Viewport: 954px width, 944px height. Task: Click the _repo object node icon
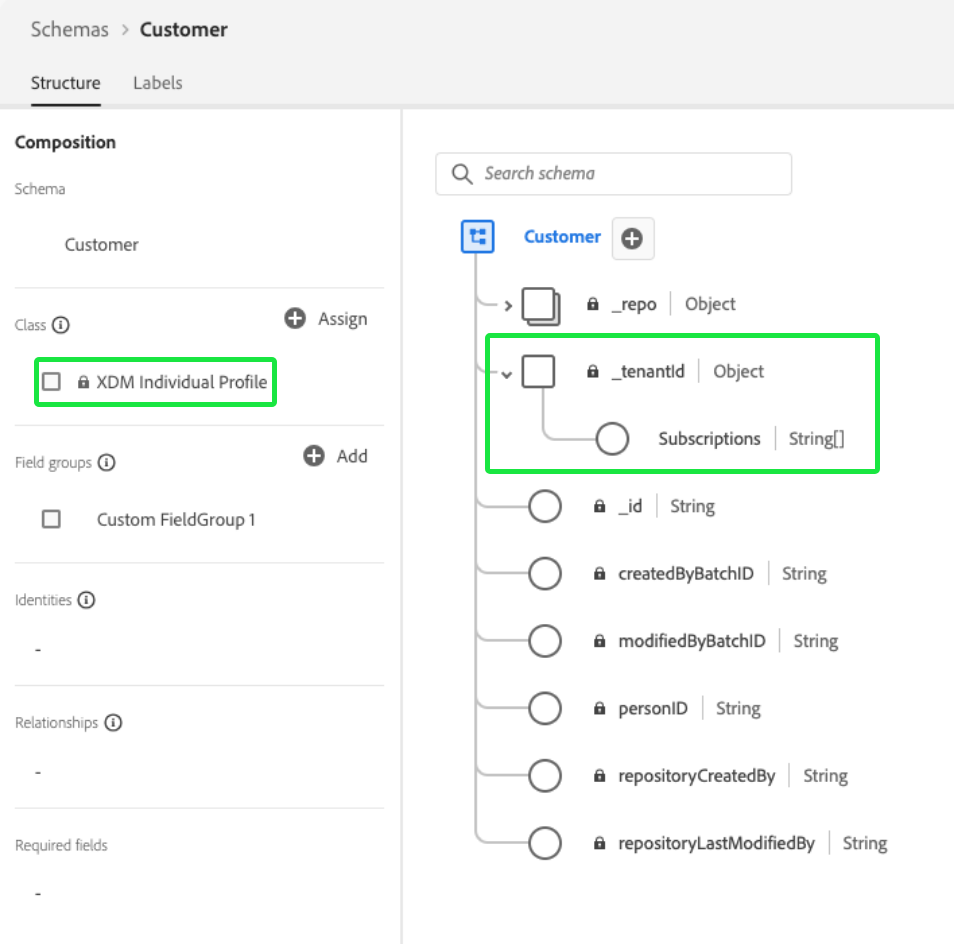pos(540,305)
